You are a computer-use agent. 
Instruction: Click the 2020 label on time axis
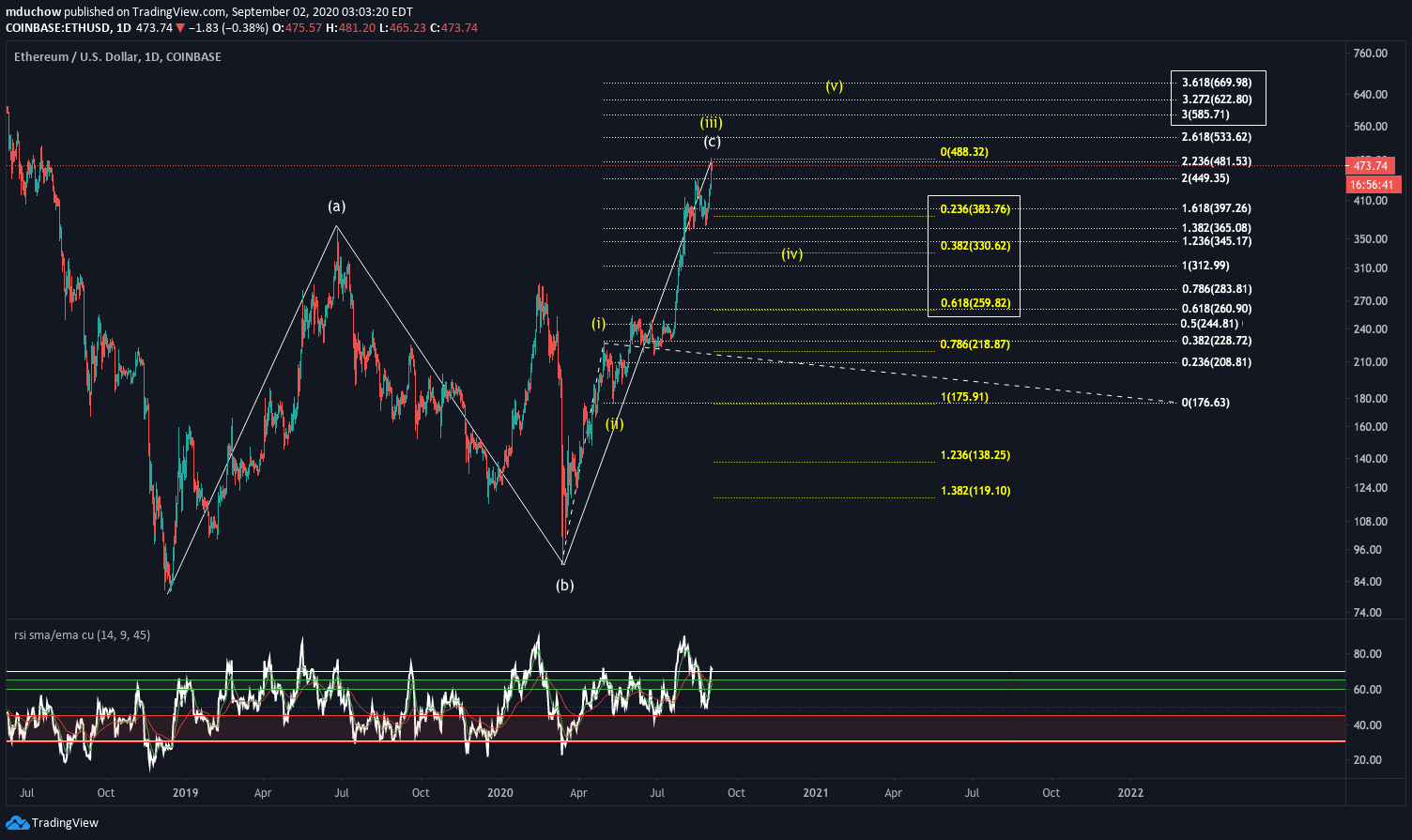click(500, 793)
